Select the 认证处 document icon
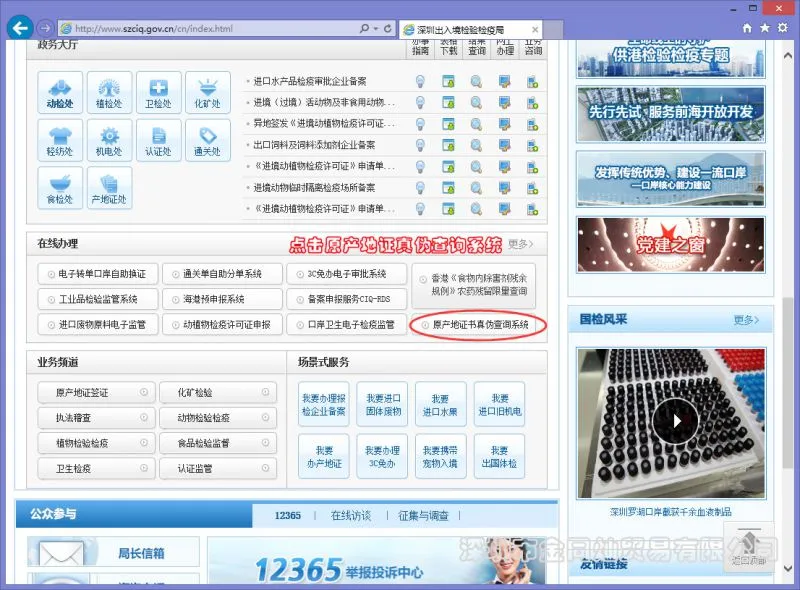Screen dimensions: 800x590 (158, 140)
